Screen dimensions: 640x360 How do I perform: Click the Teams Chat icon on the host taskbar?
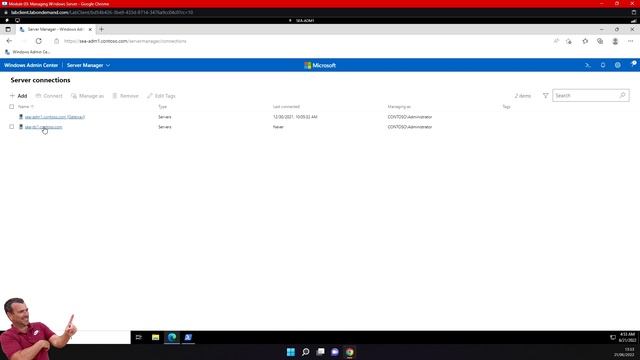pos(335,352)
